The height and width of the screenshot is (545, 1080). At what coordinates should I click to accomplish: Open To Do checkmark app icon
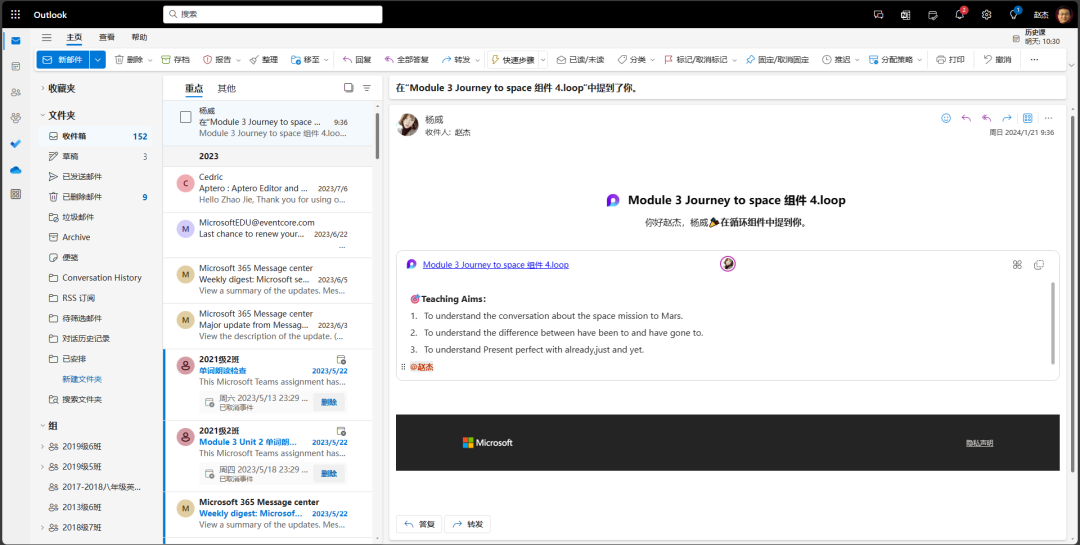(16, 143)
